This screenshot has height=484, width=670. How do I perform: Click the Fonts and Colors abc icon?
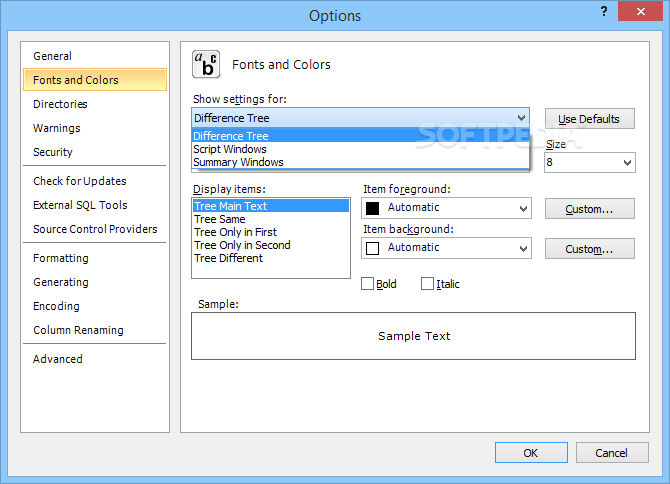pos(206,65)
